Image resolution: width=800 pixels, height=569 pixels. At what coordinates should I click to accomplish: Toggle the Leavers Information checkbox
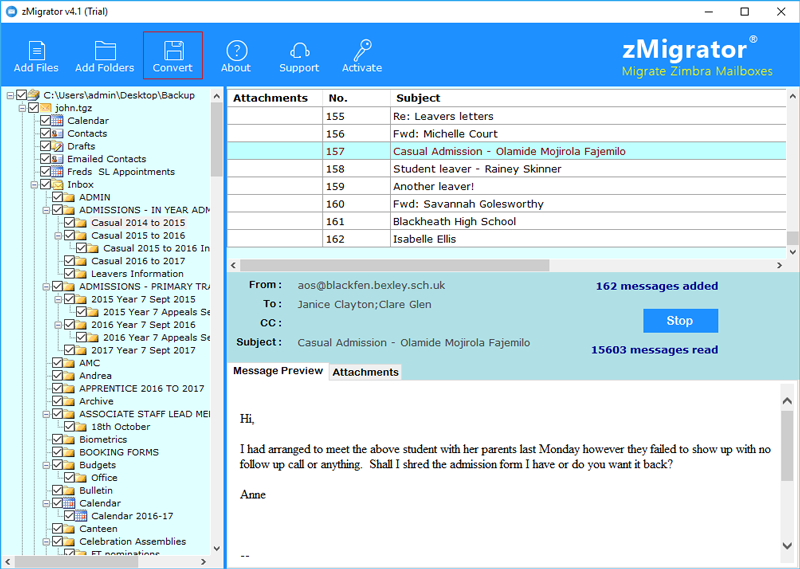click(69, 274)
